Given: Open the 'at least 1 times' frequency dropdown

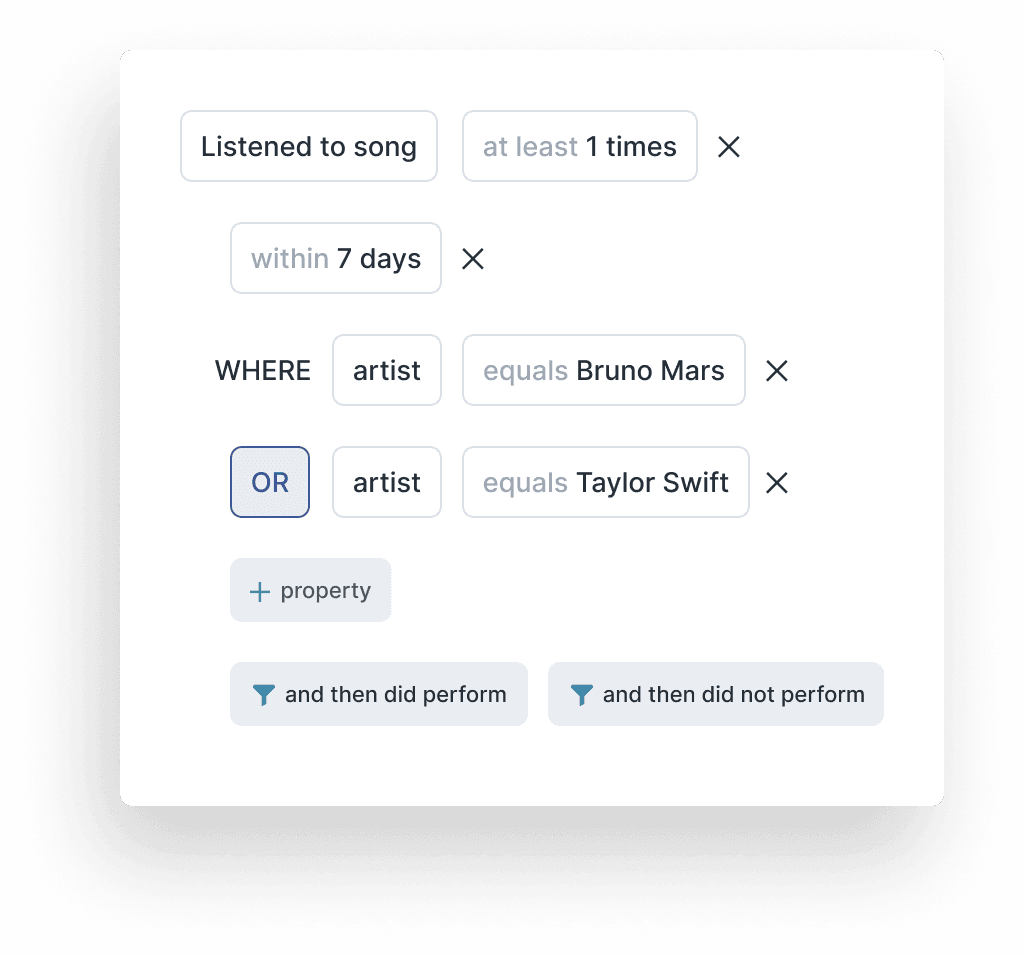Looking at the screenshot, I should click(579, 147).
